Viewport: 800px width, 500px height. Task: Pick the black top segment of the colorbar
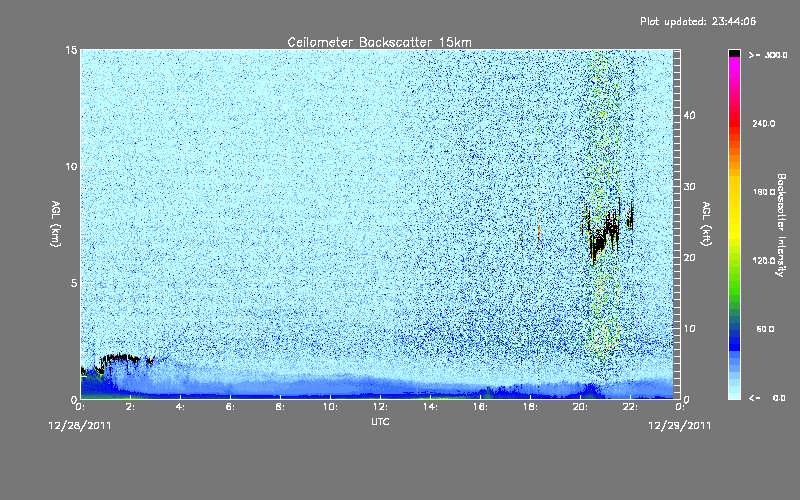coord(734,53)
